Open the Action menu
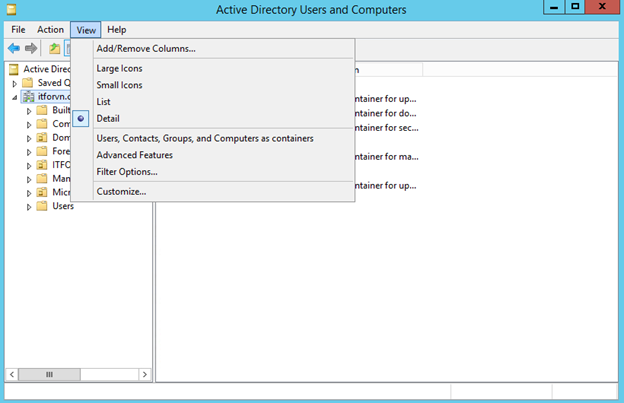 [x=50, y=30]
